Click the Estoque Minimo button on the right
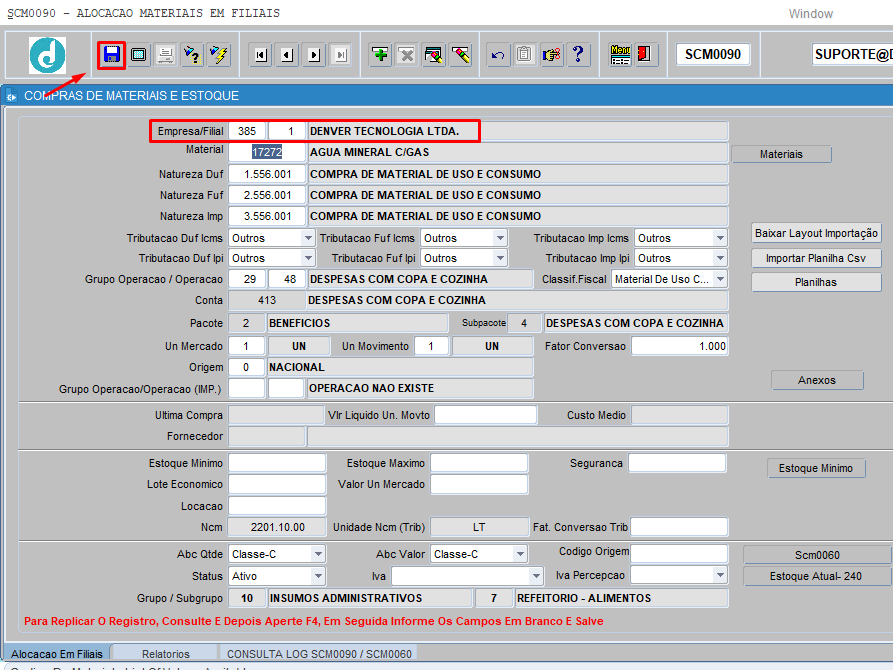This screenshot has height=670, width=893. [816, 468]
